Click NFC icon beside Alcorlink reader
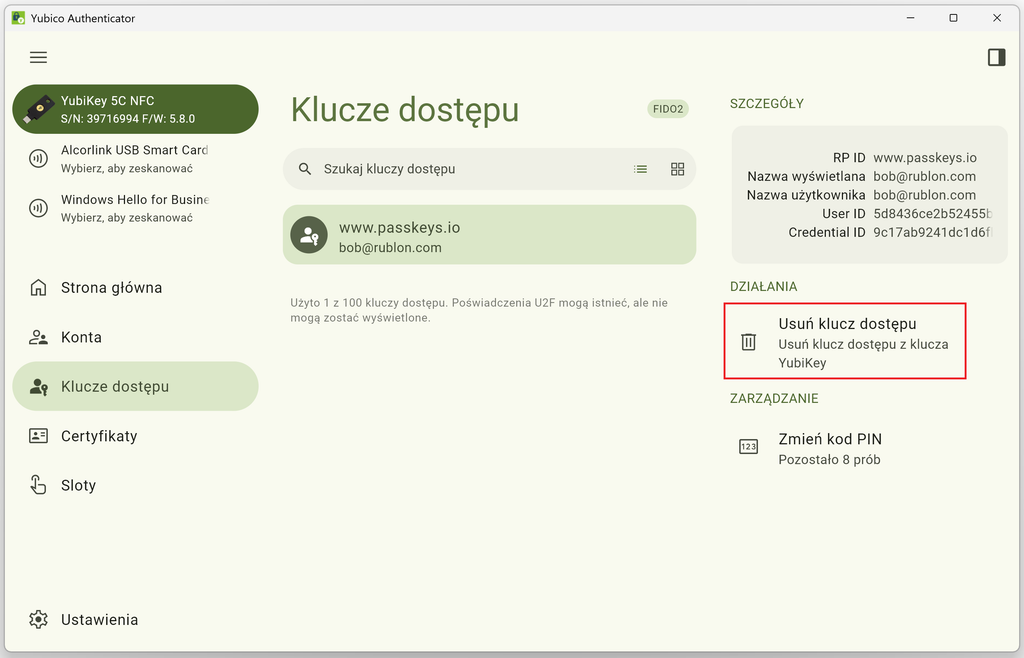The image size is (1024, 658). pyautogui.click(x=39, y=159)
